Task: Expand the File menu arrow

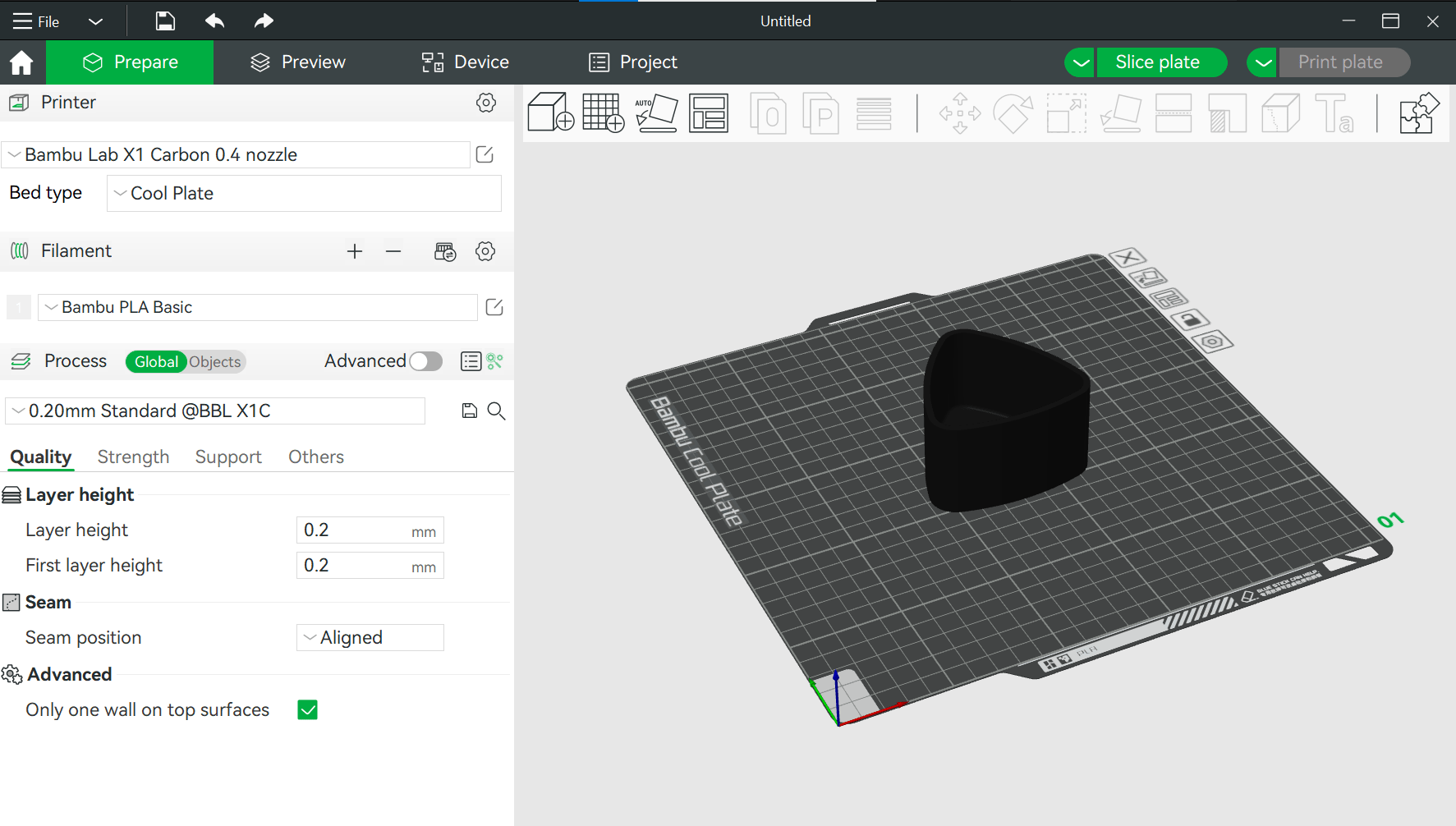Action: coord(95,21)
